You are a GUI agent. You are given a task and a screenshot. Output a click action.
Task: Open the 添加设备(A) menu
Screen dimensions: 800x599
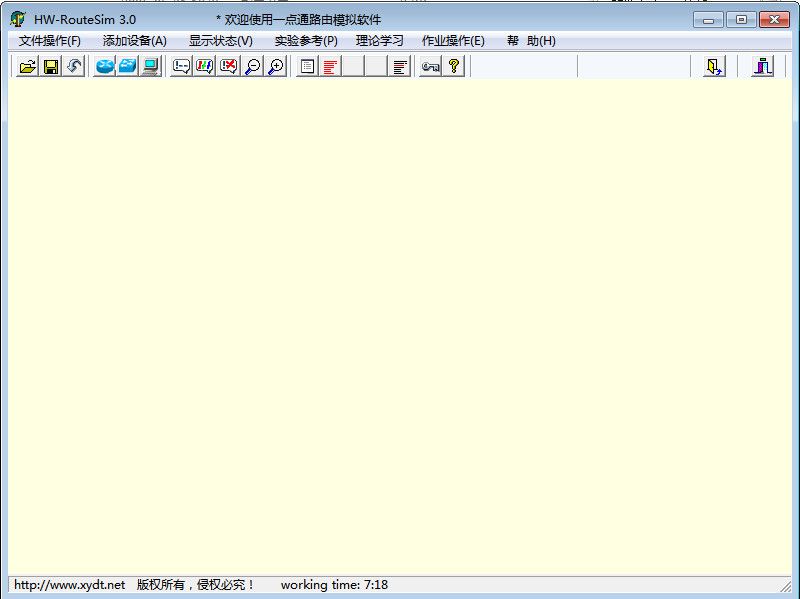[135, 41]
